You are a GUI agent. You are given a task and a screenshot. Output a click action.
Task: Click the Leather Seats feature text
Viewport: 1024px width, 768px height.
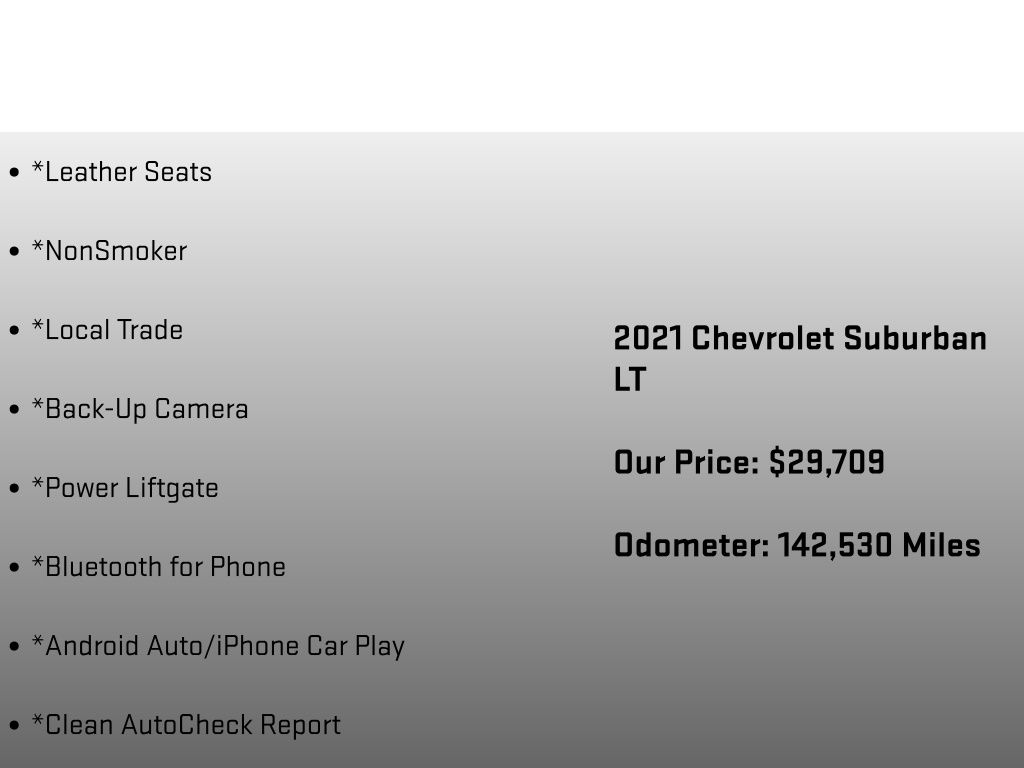click(122, 172)
